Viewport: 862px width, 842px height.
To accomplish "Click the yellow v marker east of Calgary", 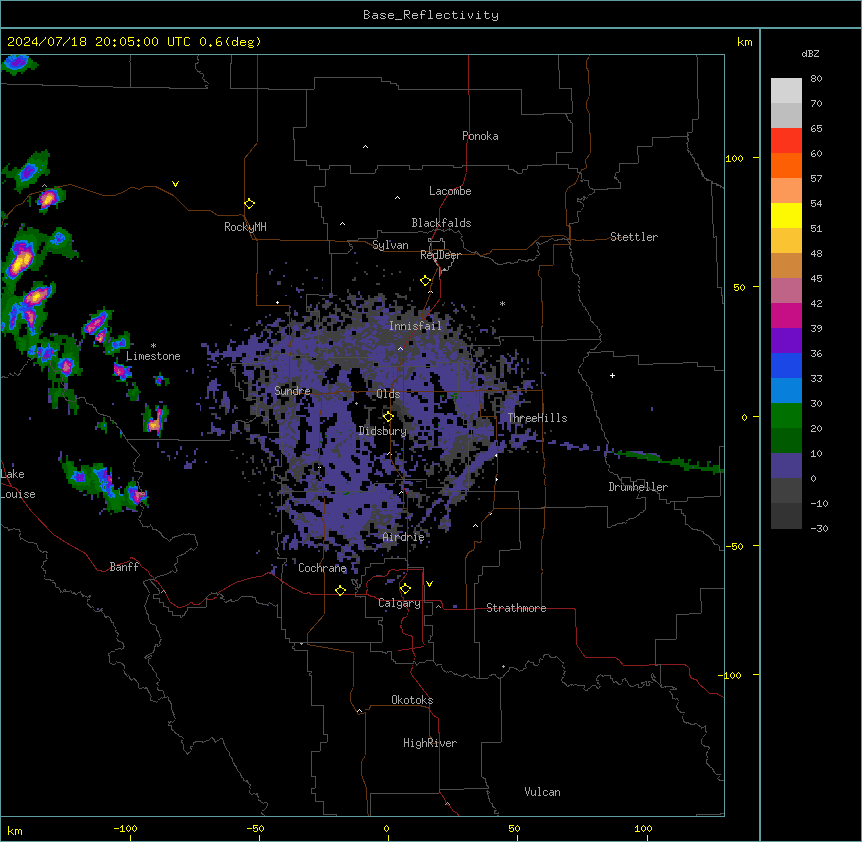I will pyautogui.click(x=429, y=584).
